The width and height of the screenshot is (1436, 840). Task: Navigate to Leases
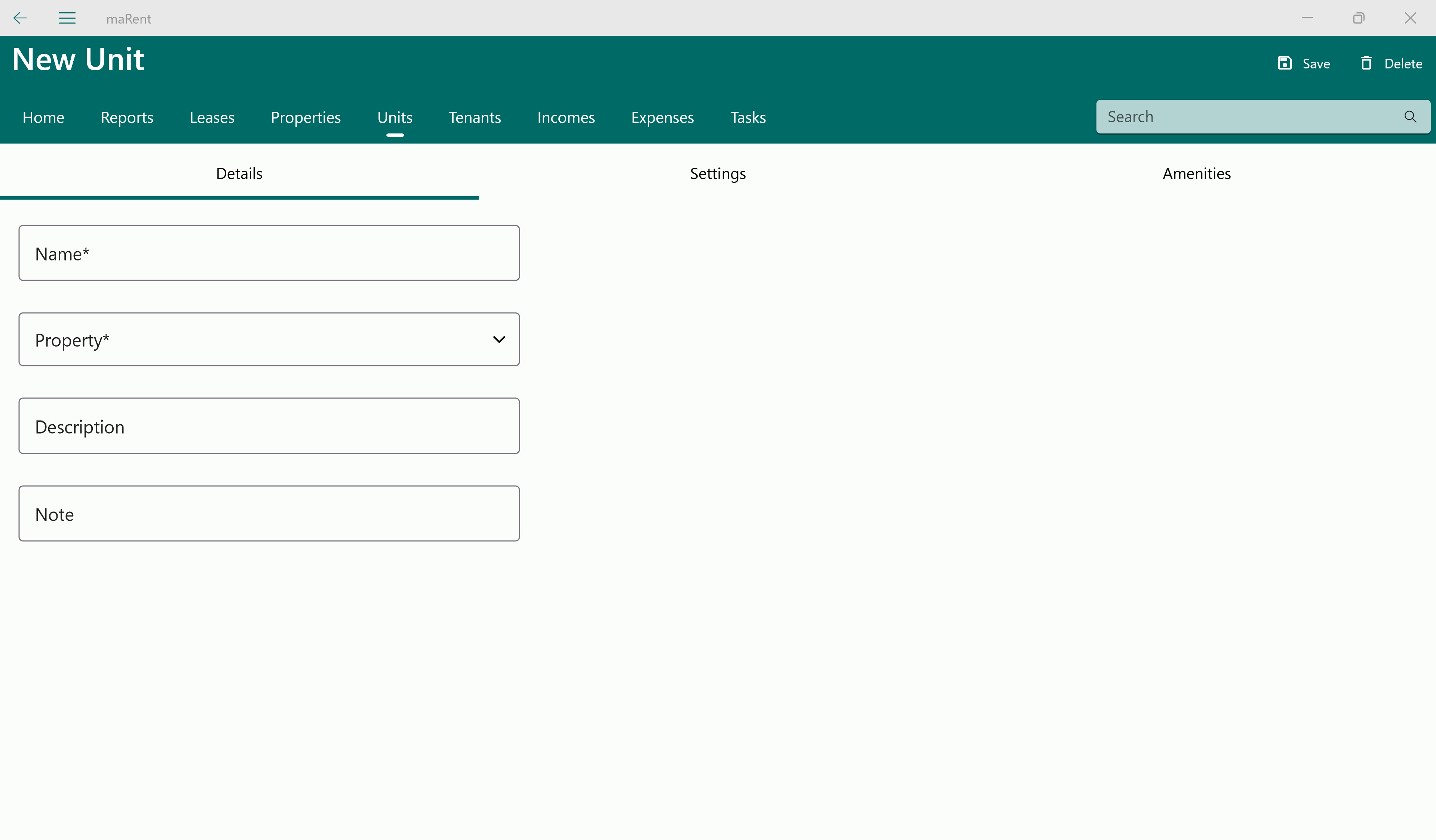(x=212, y=118)
